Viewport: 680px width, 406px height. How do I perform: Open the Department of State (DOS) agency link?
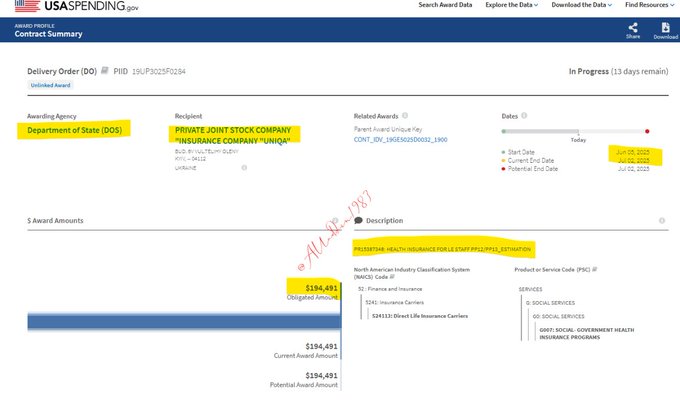click(73, 130)
